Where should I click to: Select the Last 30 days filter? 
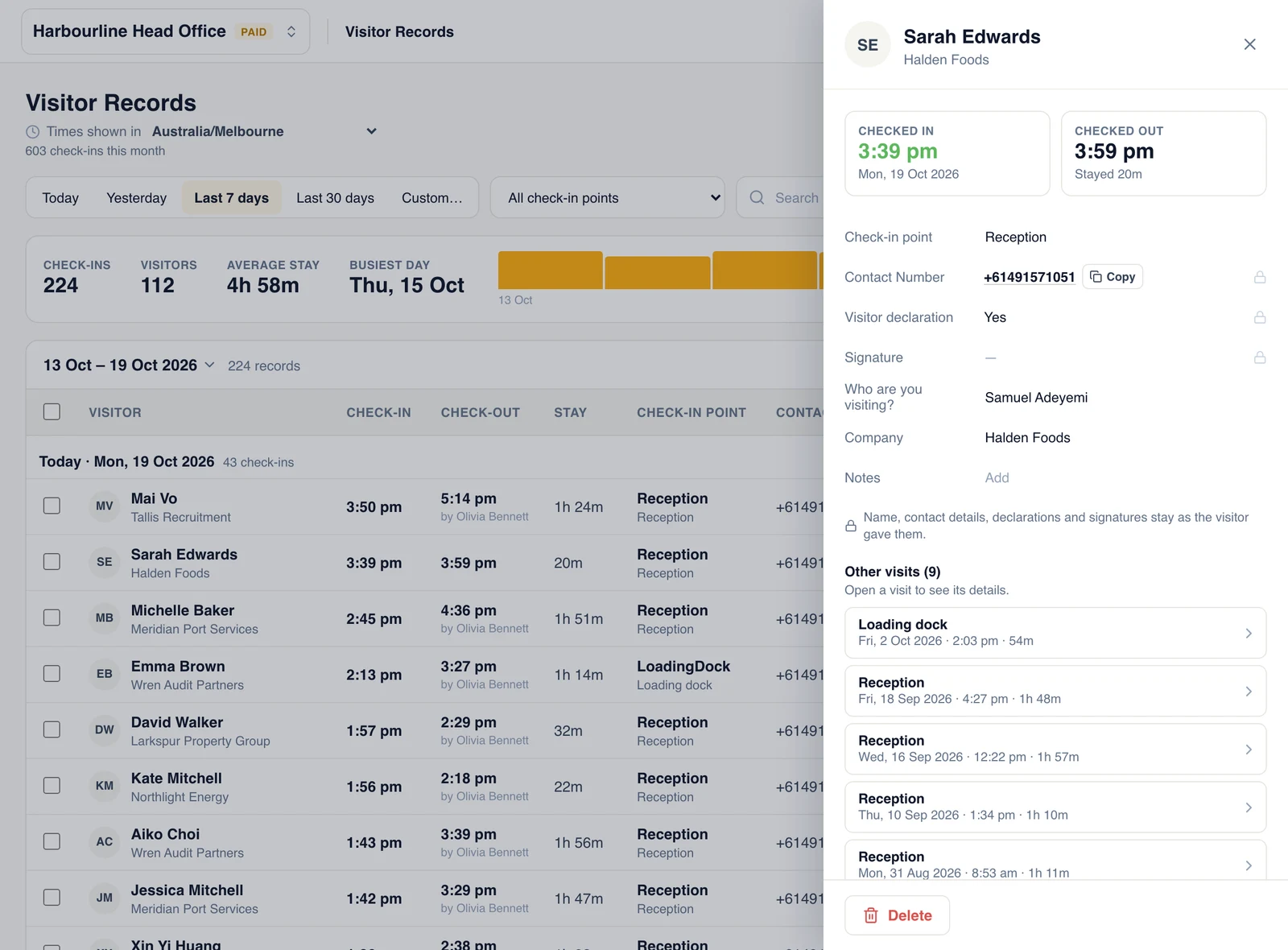click(x=335, y=198)
